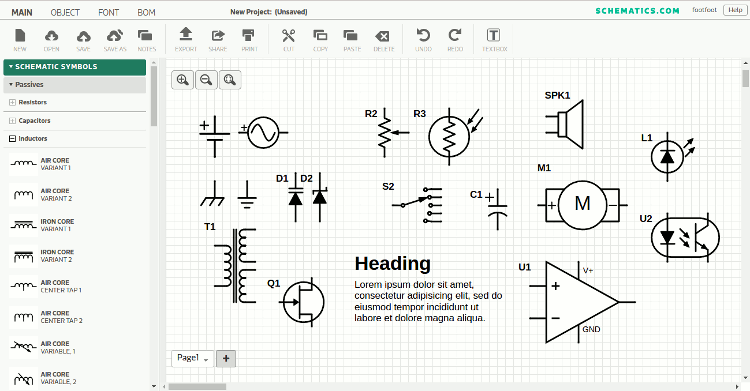Open the Page1 dropdown
This screenshot has height=391, width=750.
point(193,358)
